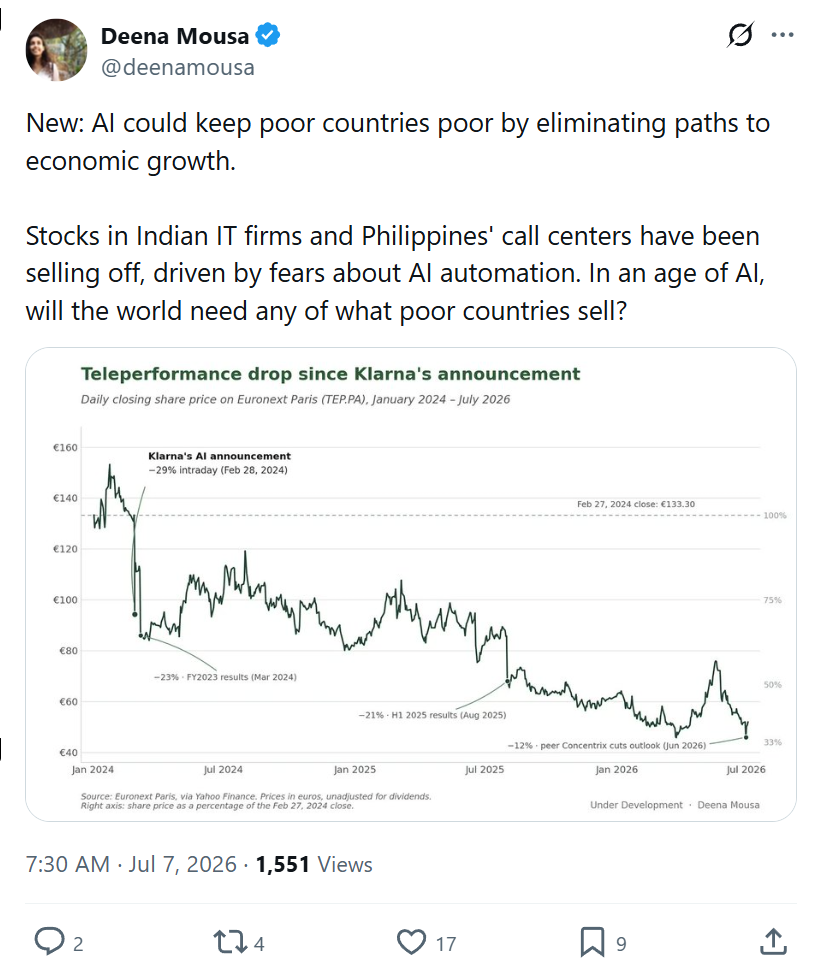Click the Deena Mousa display name
The width and height of the screenshot is (822, 973).
[x=175, y=36]
